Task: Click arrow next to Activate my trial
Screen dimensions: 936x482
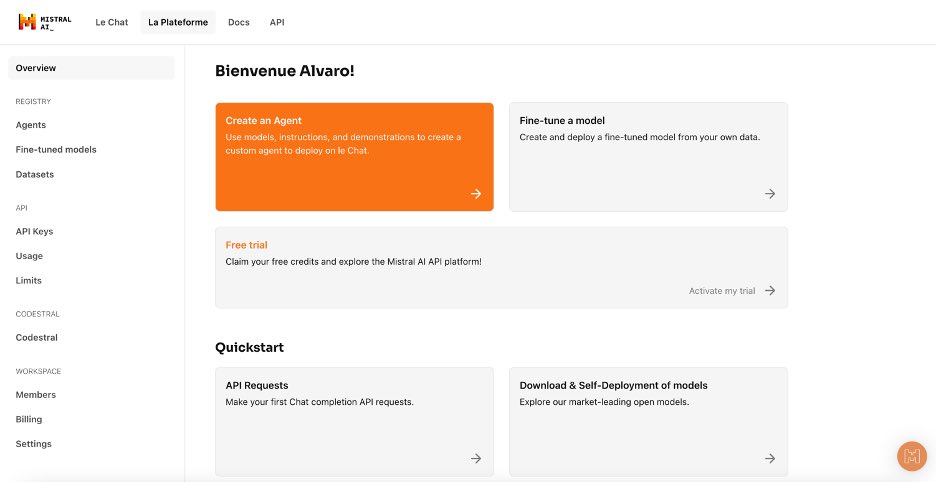Action: [770, 290]
